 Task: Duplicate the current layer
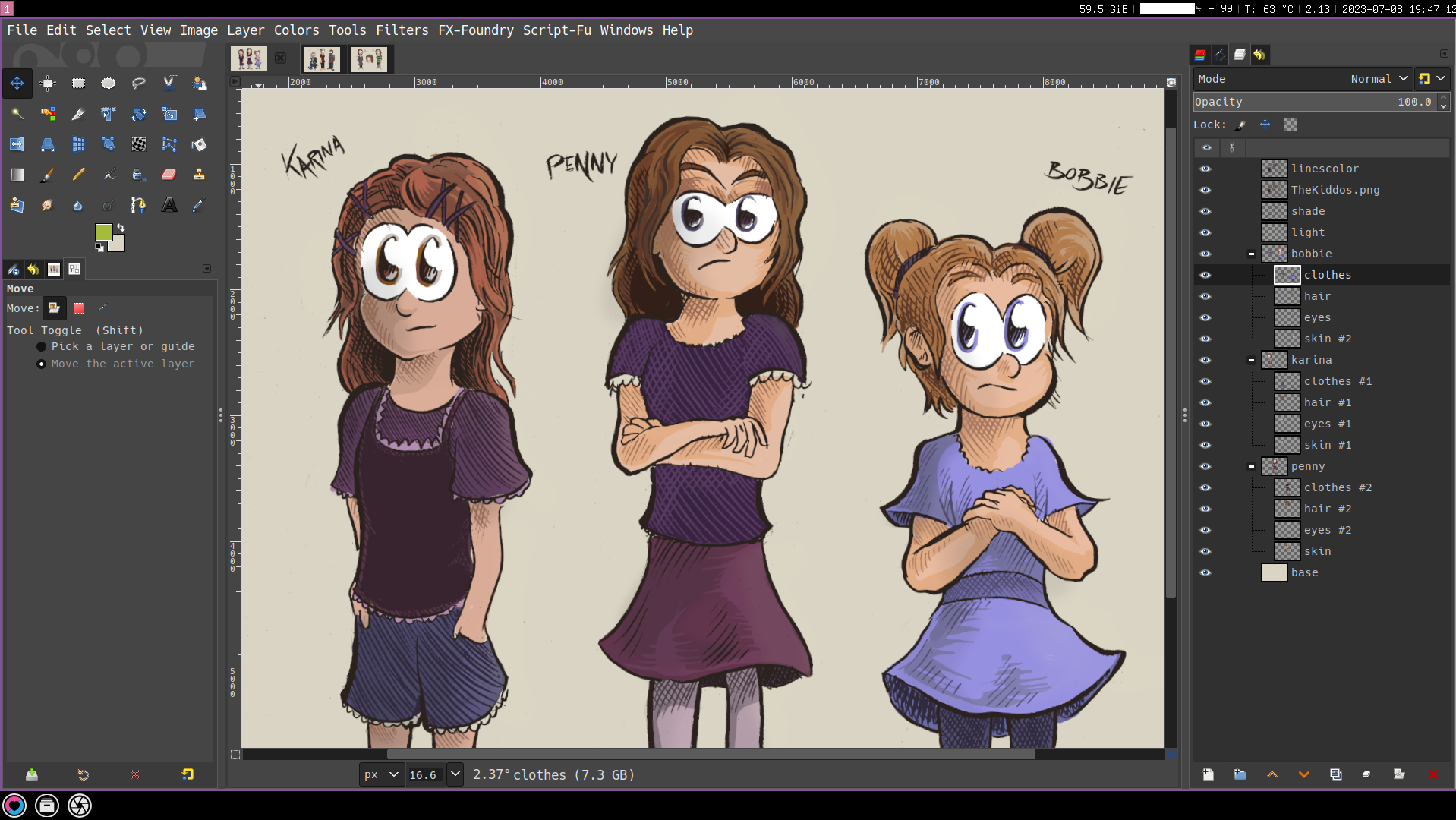coord(1335,774)
